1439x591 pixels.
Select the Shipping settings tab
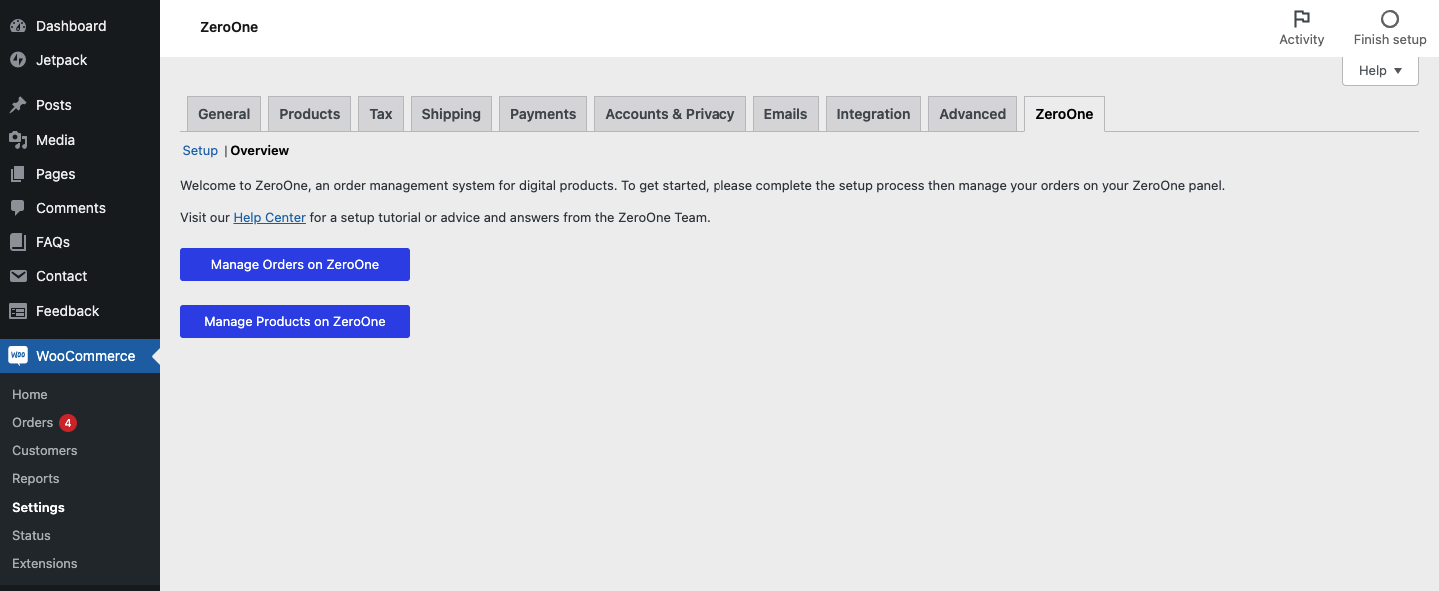tap(451, 114)
